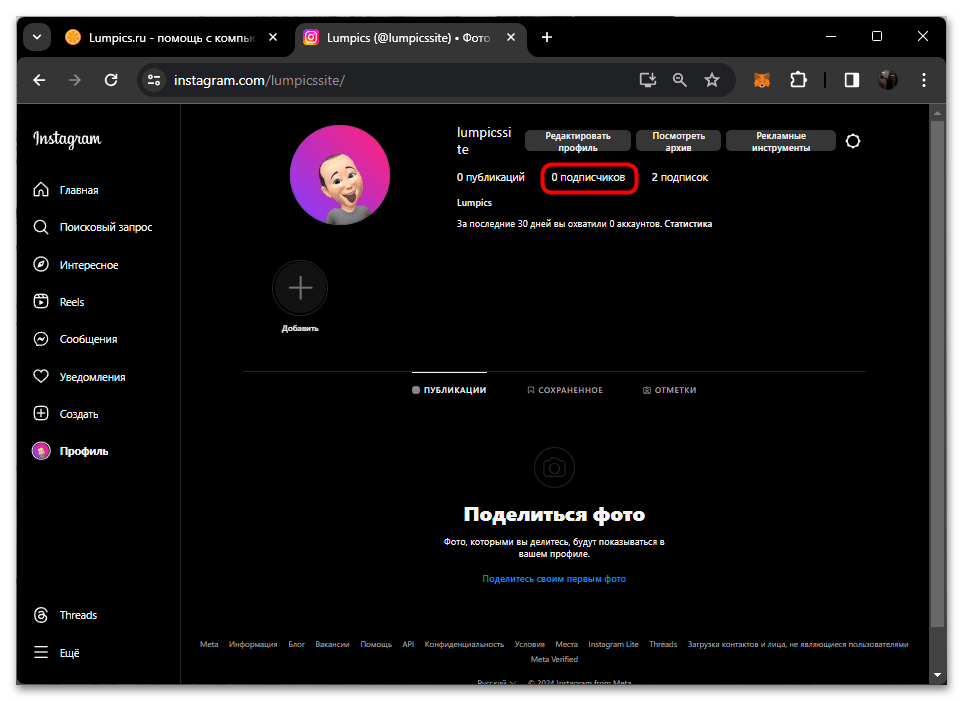Open the Условия footer link
This screenshot has height=701, width=963.
coord(529,644)
